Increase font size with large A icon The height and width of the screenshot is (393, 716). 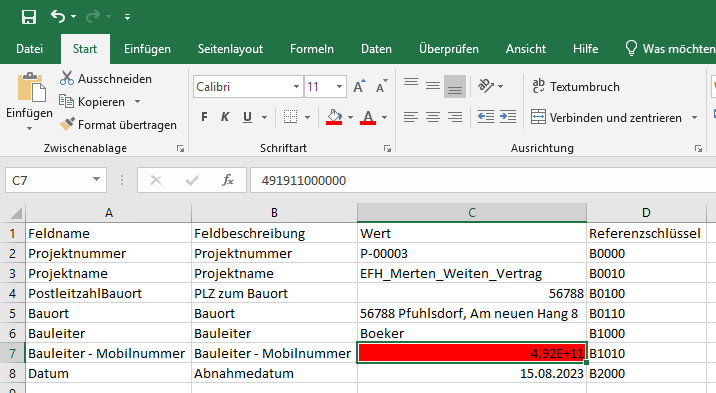(x=359, y=86)
